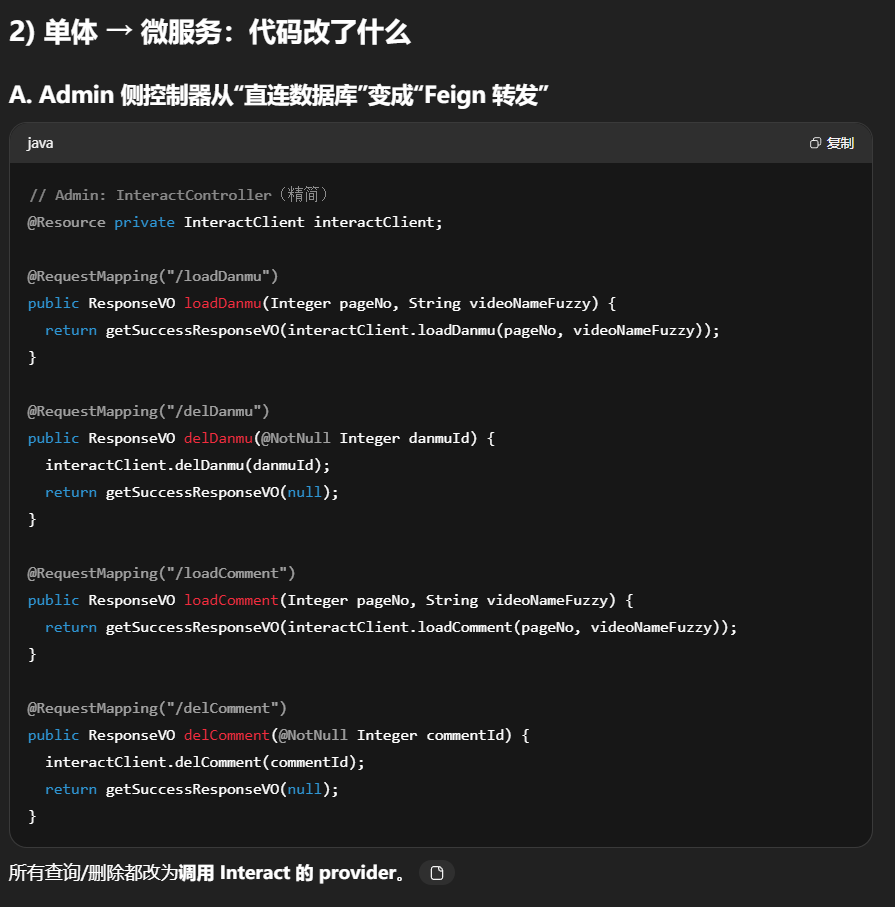Click the InteractController comment line
The width and height of the screenshot is (895, 907).
pyautogui.click(x=178, y=195)
